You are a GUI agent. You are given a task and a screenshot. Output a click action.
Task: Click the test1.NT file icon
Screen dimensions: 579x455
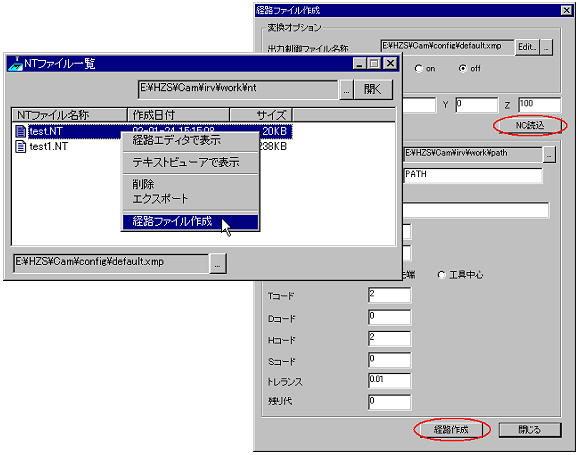pos(21,146)
